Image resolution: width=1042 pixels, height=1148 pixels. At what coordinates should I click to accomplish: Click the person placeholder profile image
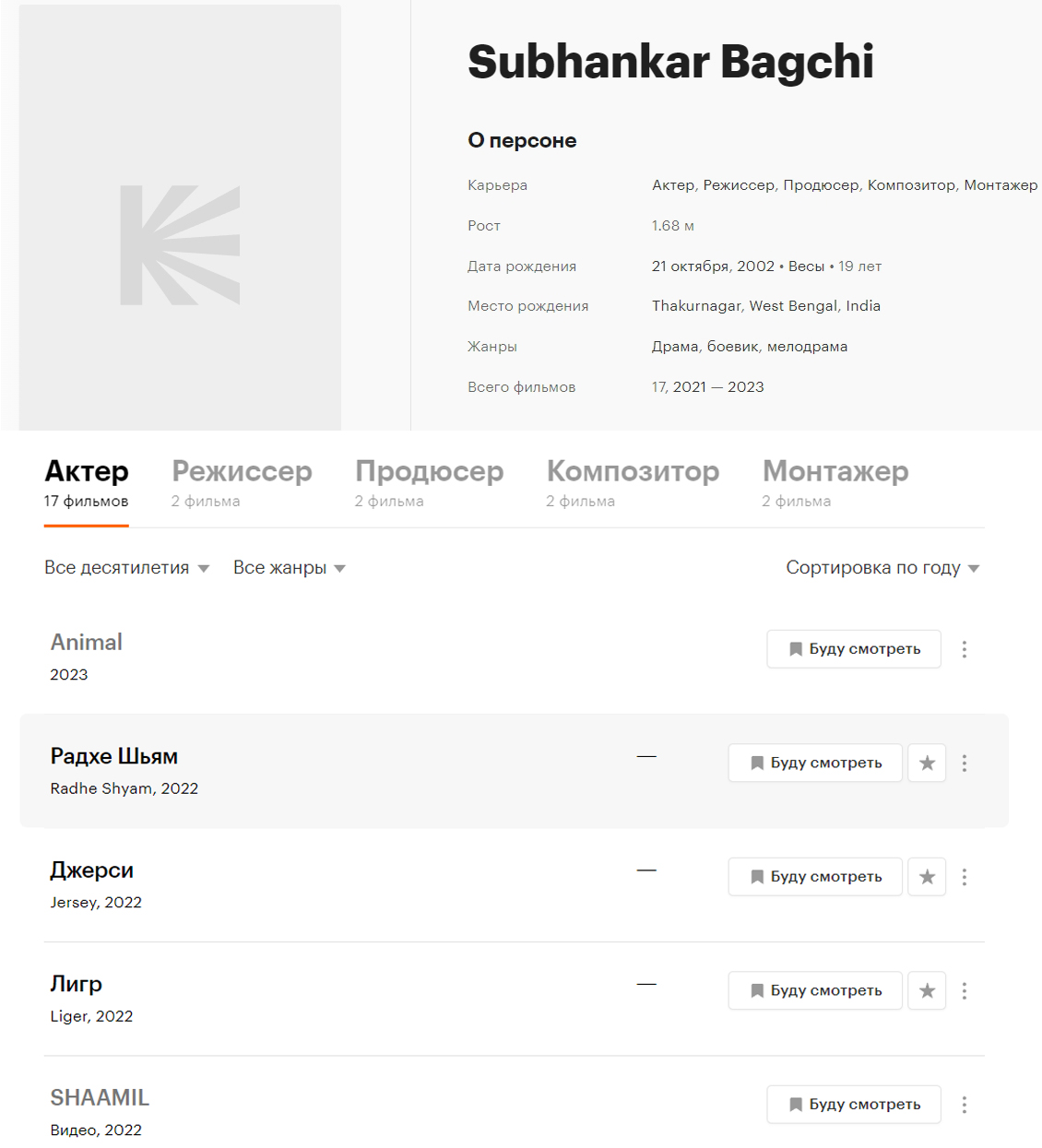tap(180, 217)
